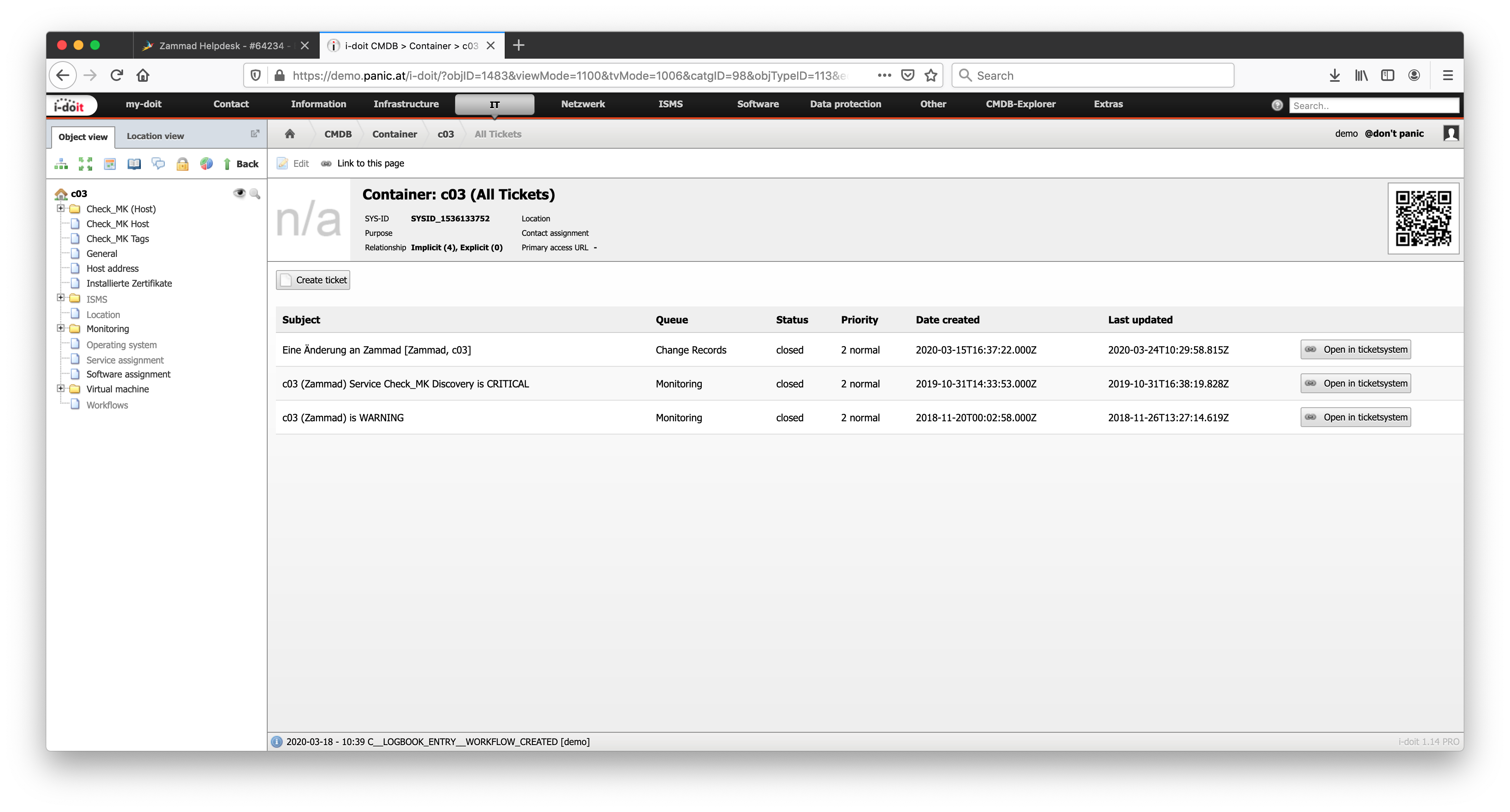Switch to the Location view tab

(155, 136)
